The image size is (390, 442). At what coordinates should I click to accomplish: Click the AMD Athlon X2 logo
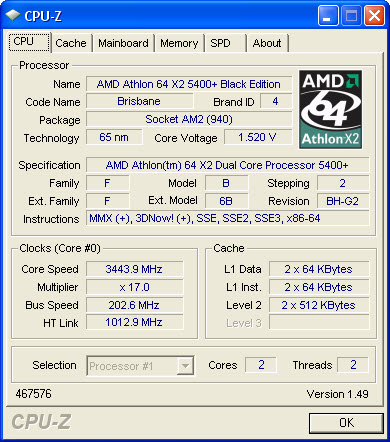tap(330, 109)
